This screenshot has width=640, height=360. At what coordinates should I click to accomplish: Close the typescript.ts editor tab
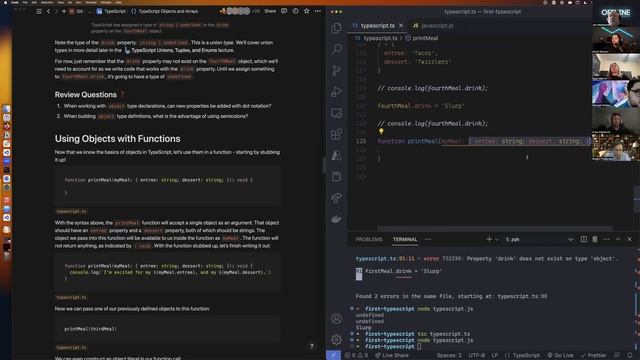pyautogui.click(x=401, y=26)
